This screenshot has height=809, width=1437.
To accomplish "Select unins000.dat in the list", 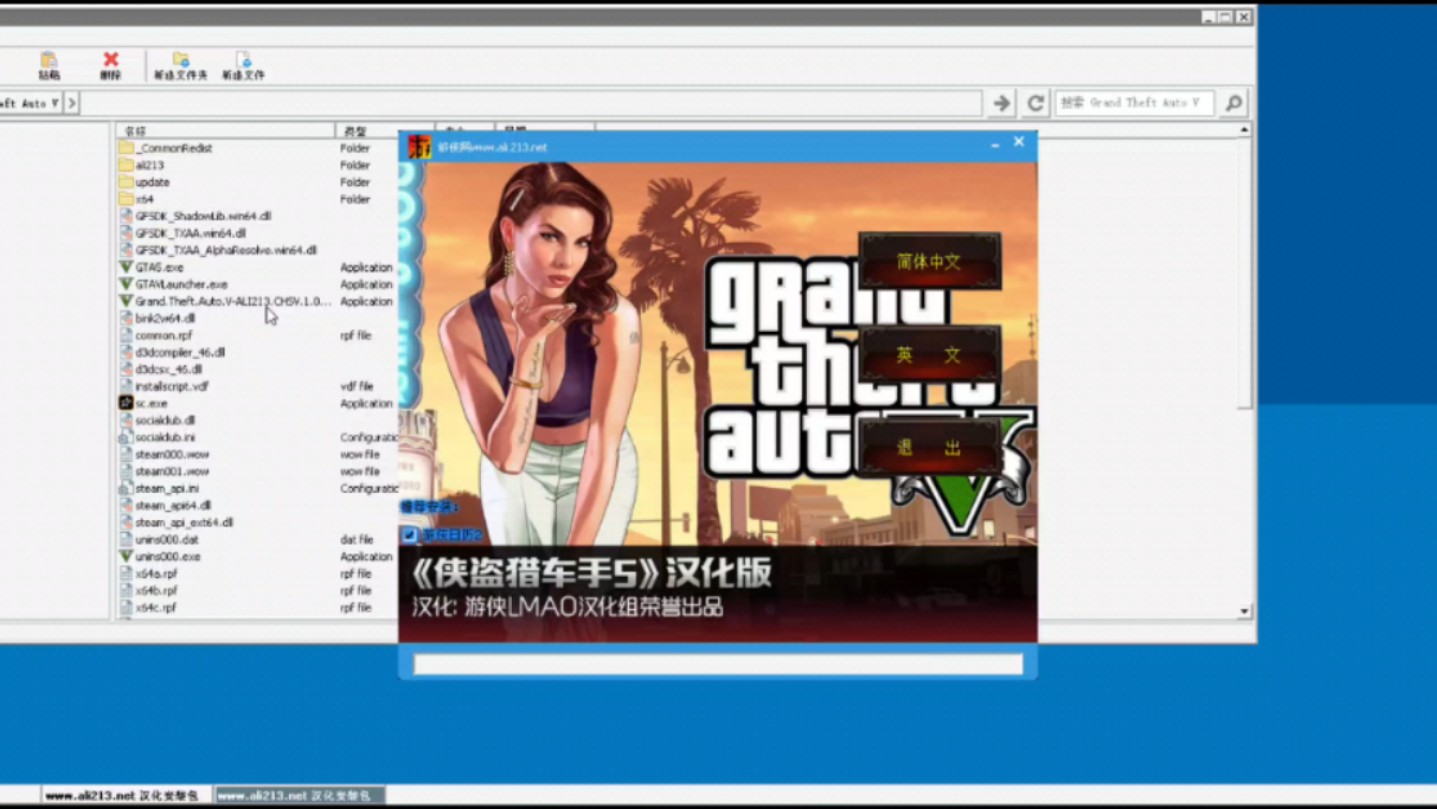I will pos(167,539).
